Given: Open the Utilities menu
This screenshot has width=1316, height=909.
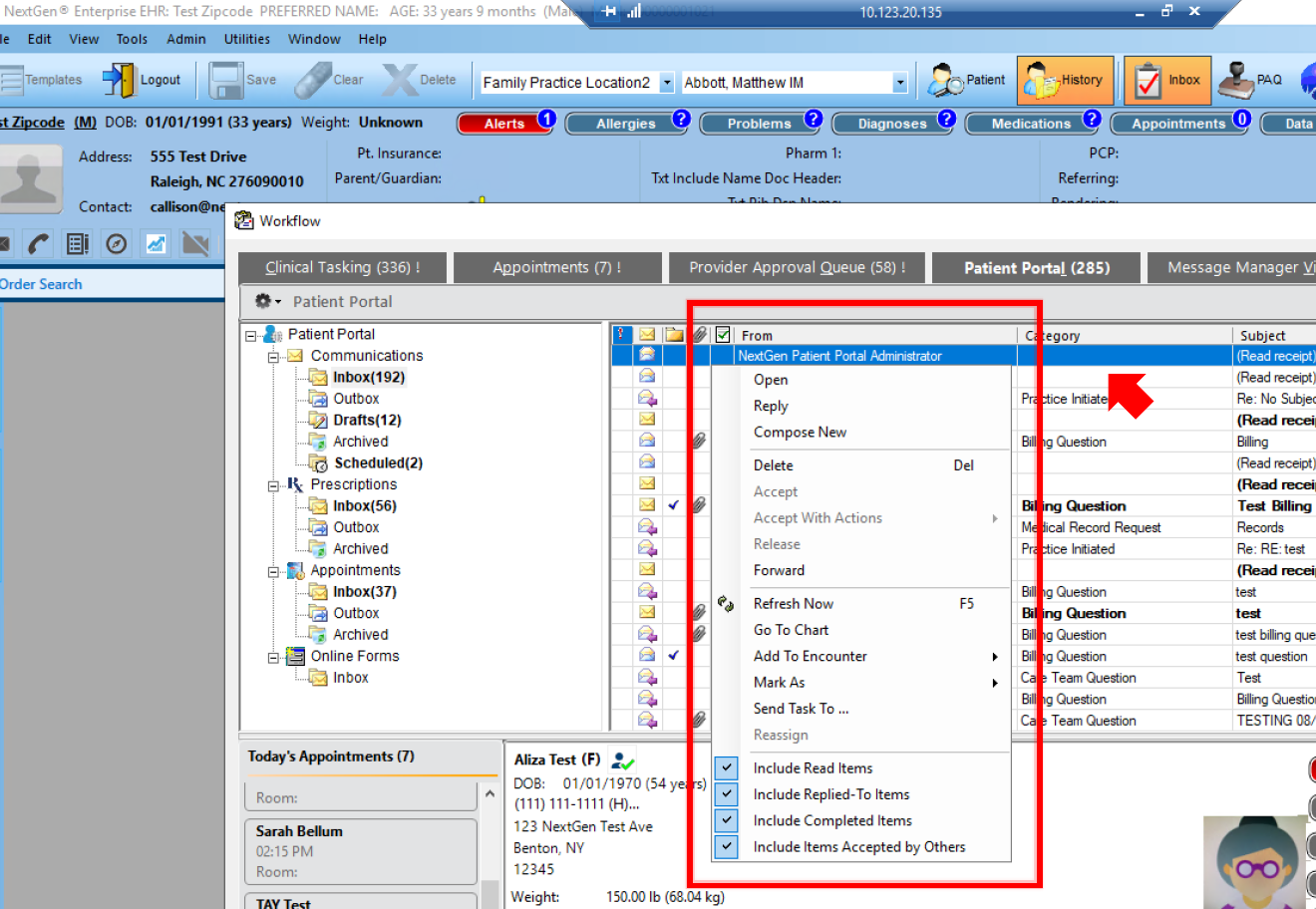Looking at the screenshot, I should pyautogui.click(x=246, y=39).
